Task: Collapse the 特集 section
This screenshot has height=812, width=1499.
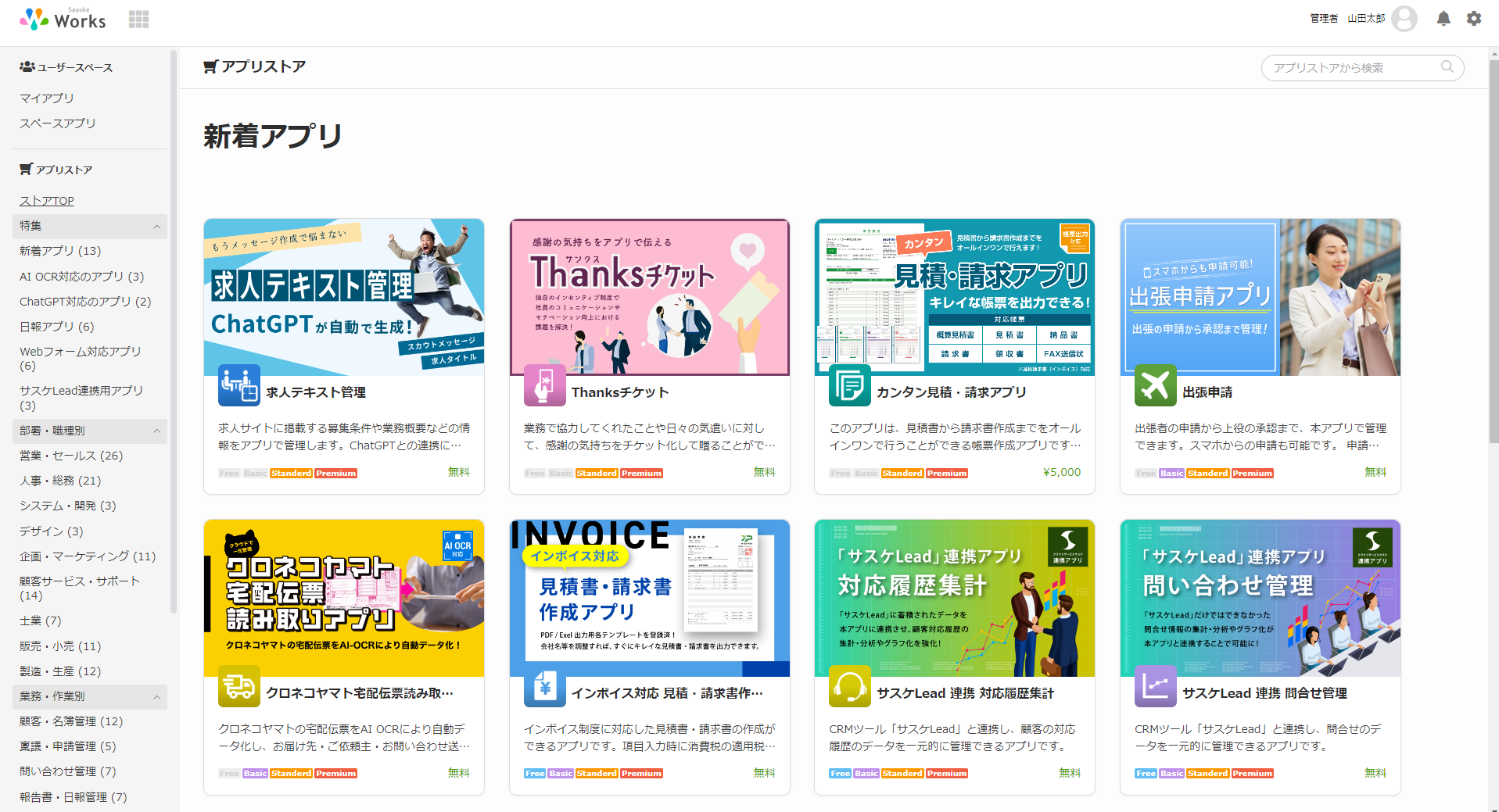Action: click(90, 226)
